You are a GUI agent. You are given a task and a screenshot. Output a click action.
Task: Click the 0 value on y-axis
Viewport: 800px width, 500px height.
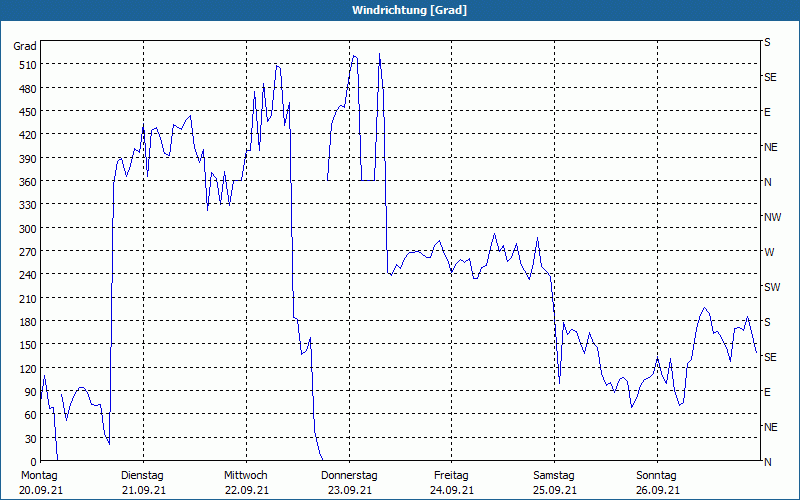(x=31, y=462)
